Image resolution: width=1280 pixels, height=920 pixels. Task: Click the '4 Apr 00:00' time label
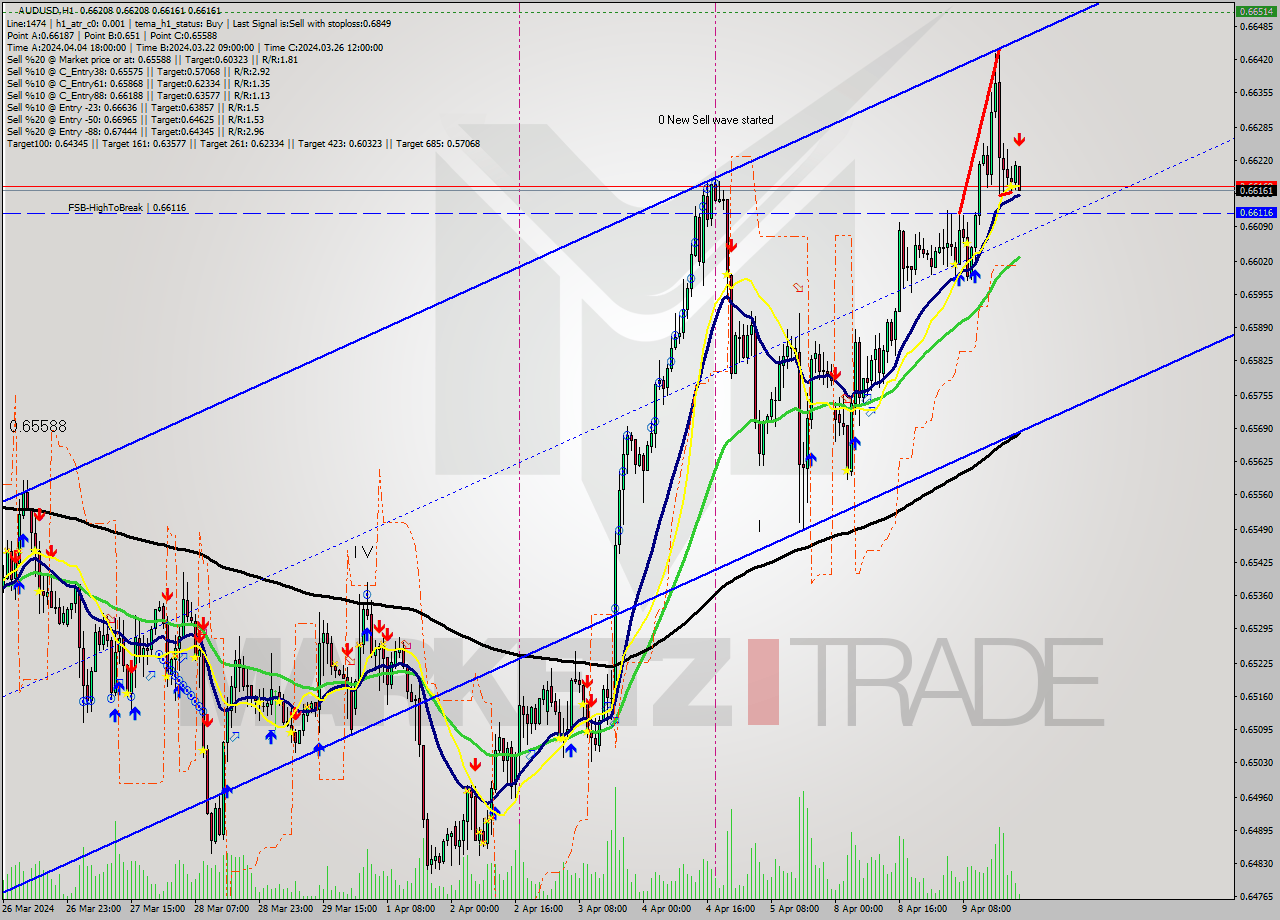tap(666, 909)
